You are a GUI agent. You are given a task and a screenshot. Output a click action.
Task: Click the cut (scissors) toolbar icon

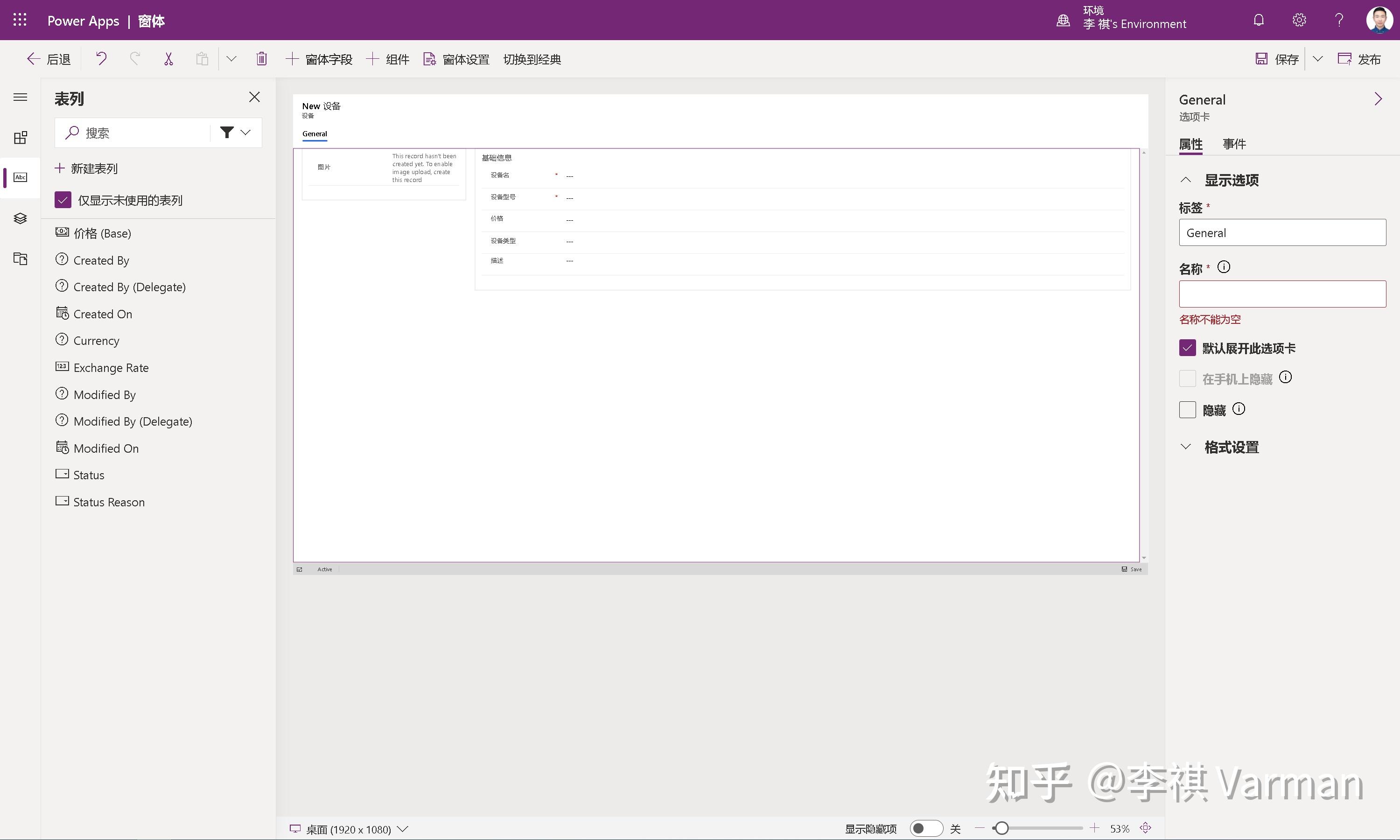168,58
